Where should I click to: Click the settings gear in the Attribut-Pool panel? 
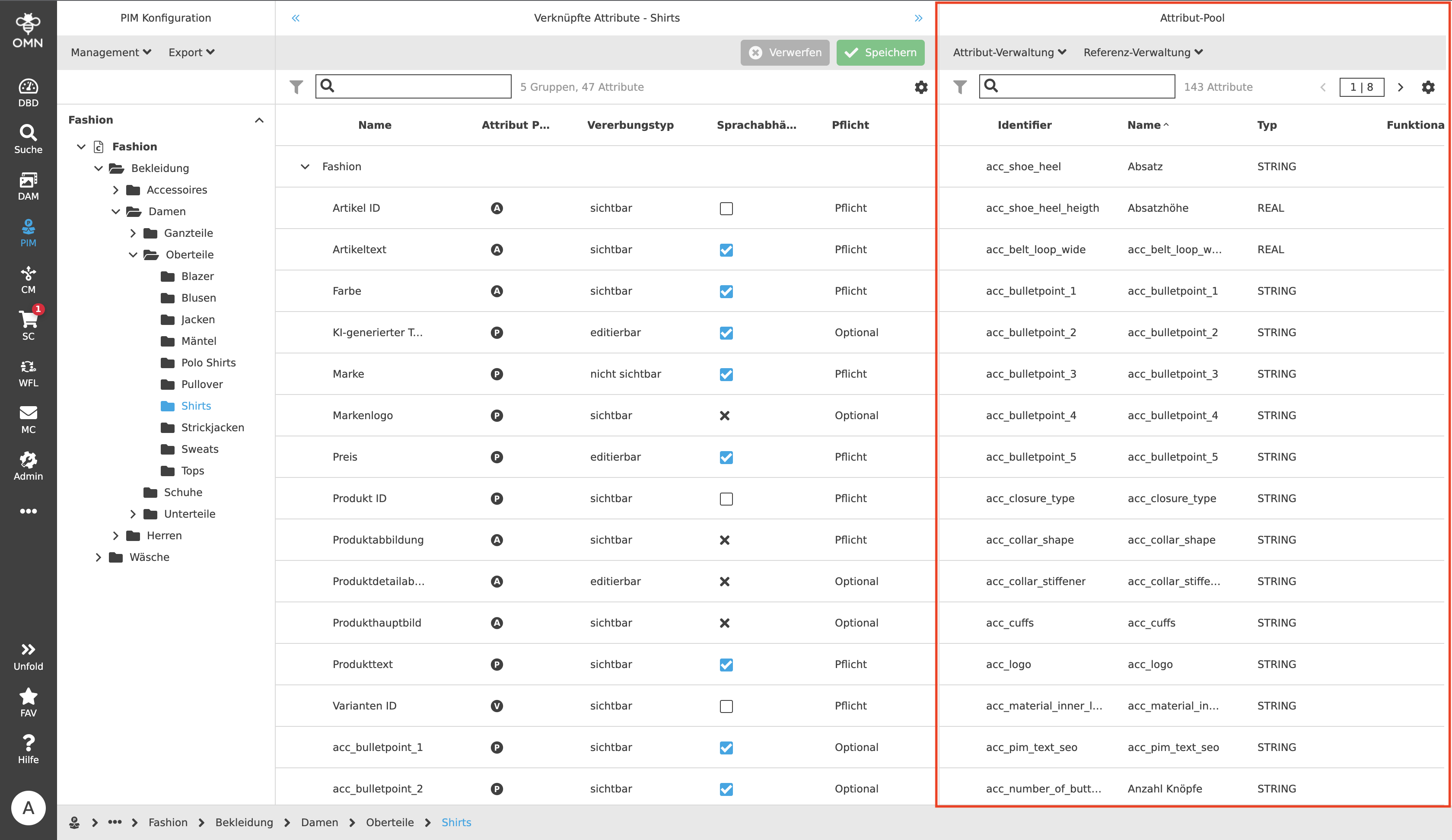click(x=1428, y=87)
